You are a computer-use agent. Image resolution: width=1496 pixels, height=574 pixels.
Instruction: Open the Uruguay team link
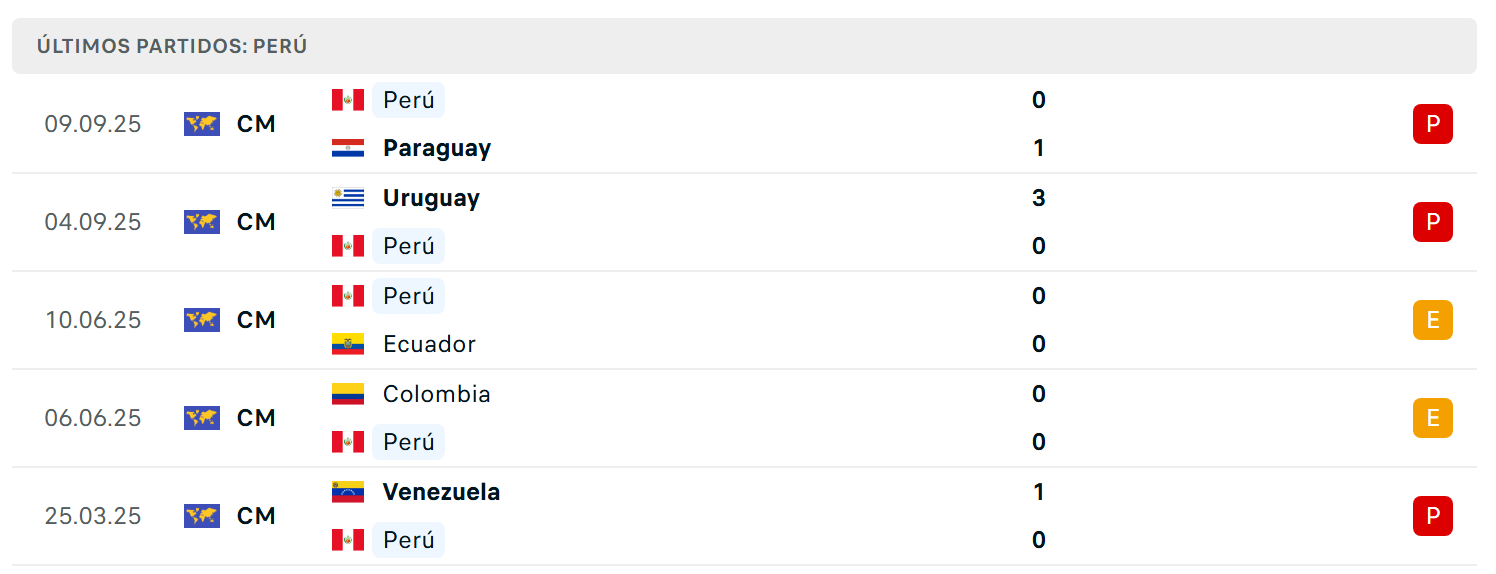tap(431, 198)
